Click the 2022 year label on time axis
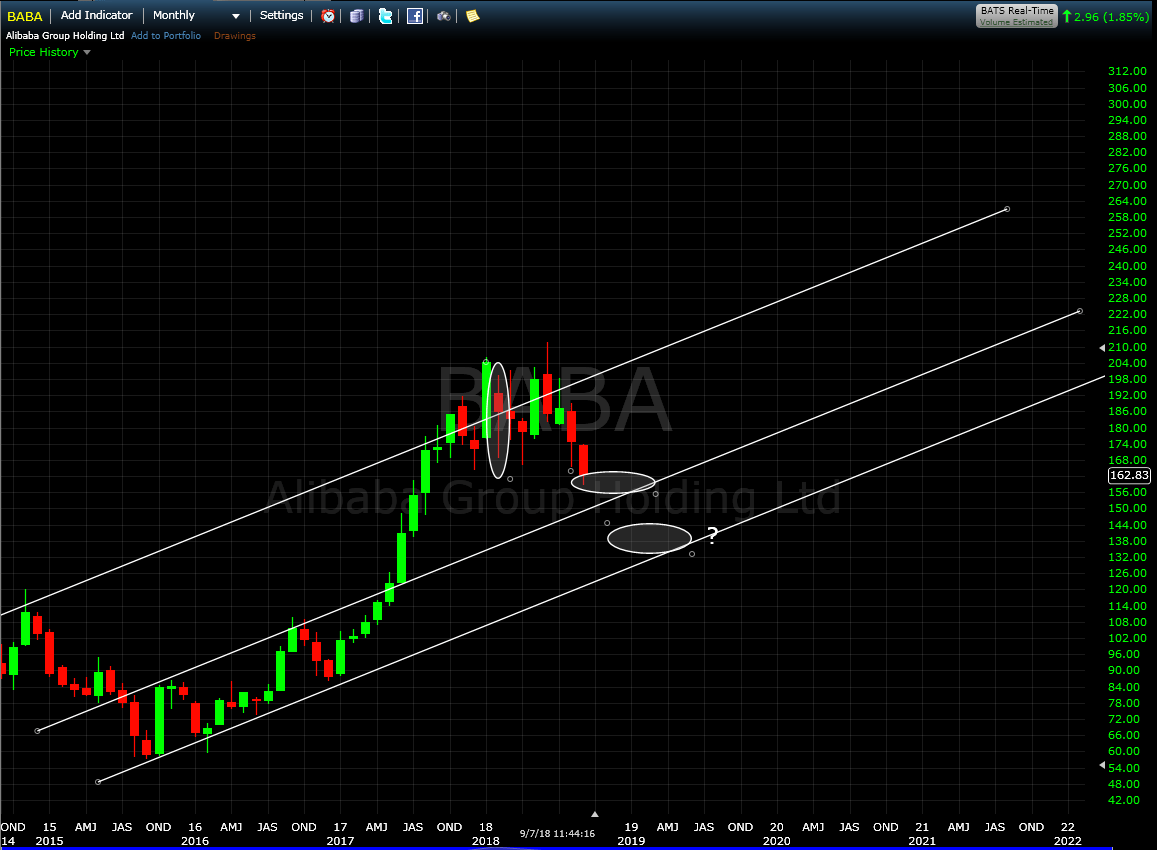 (1068, 841)
